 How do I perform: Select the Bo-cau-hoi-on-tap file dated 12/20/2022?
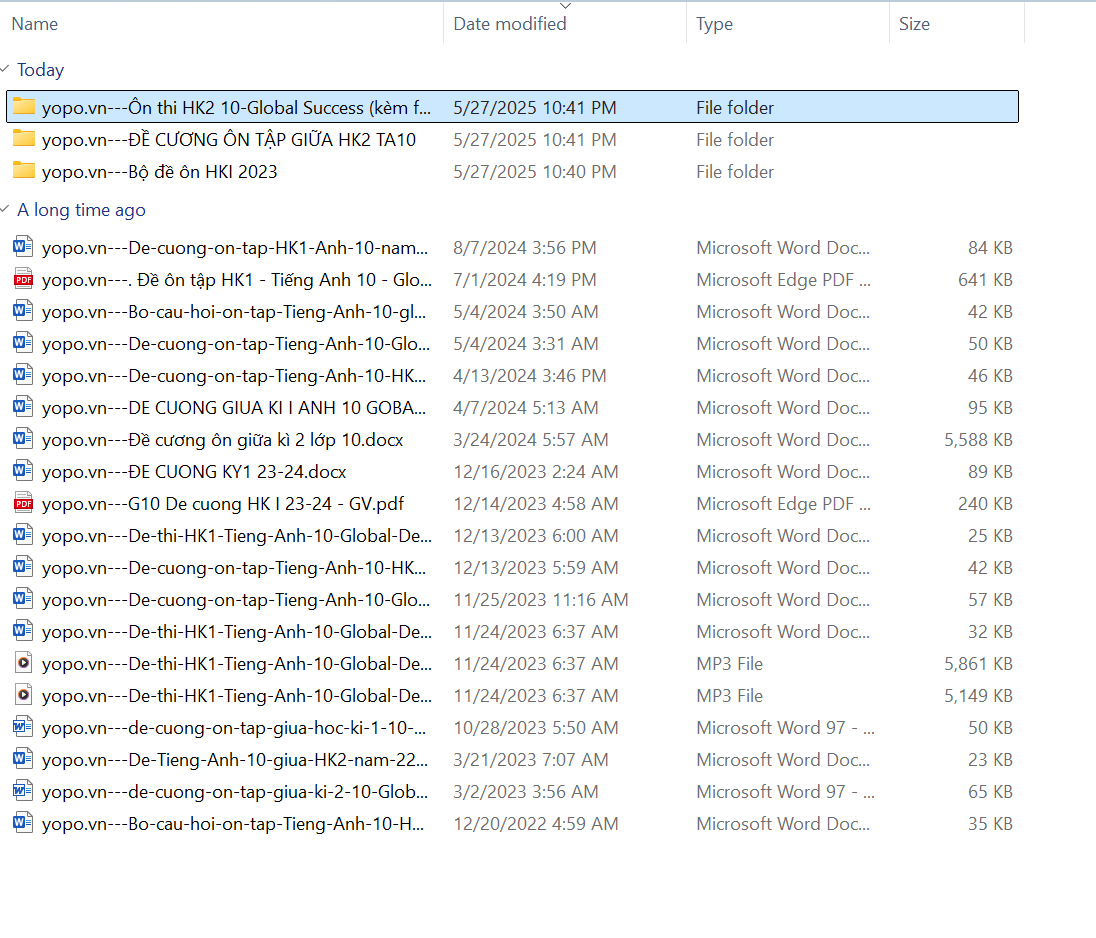click(235, 823)
